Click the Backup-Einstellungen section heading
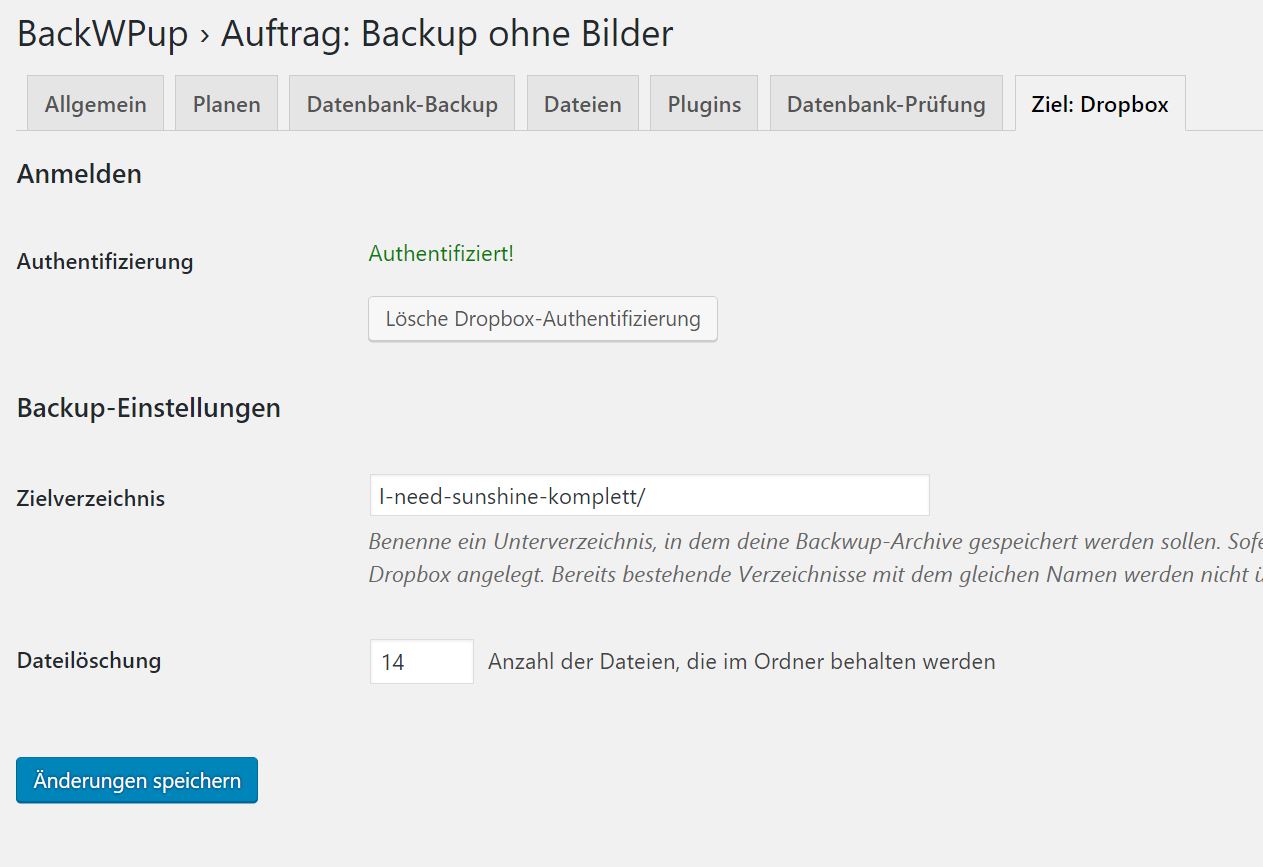 point(148,408)
